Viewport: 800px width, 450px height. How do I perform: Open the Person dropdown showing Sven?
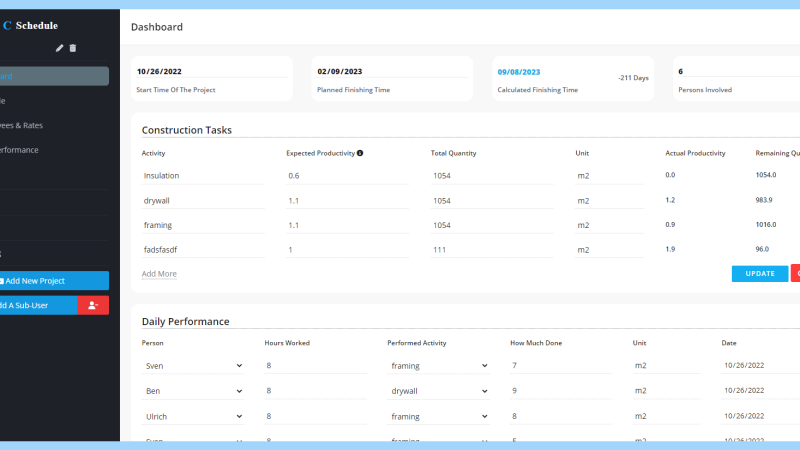click(x=194, y=366)
